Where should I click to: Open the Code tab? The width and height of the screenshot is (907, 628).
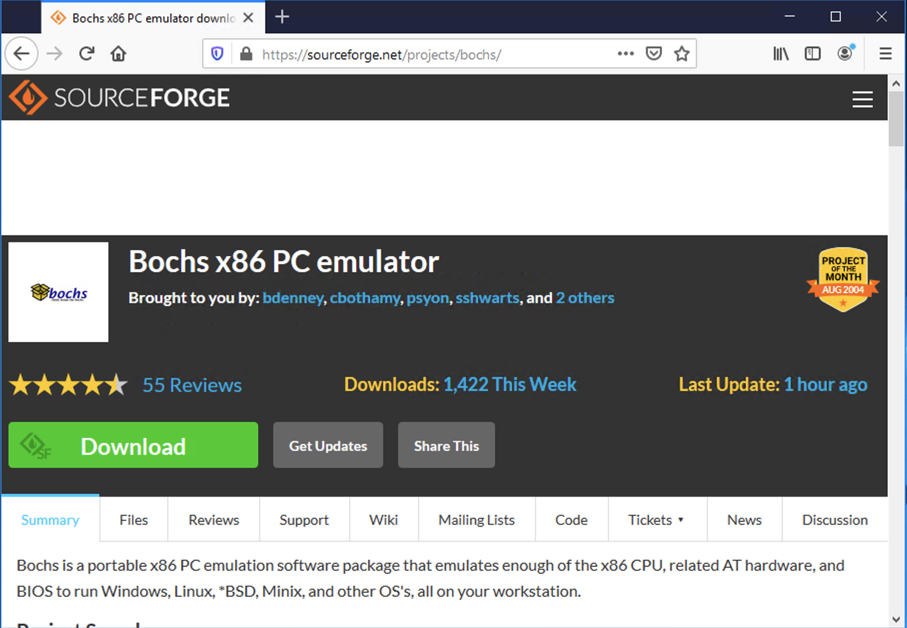click(x=572, y=520)
